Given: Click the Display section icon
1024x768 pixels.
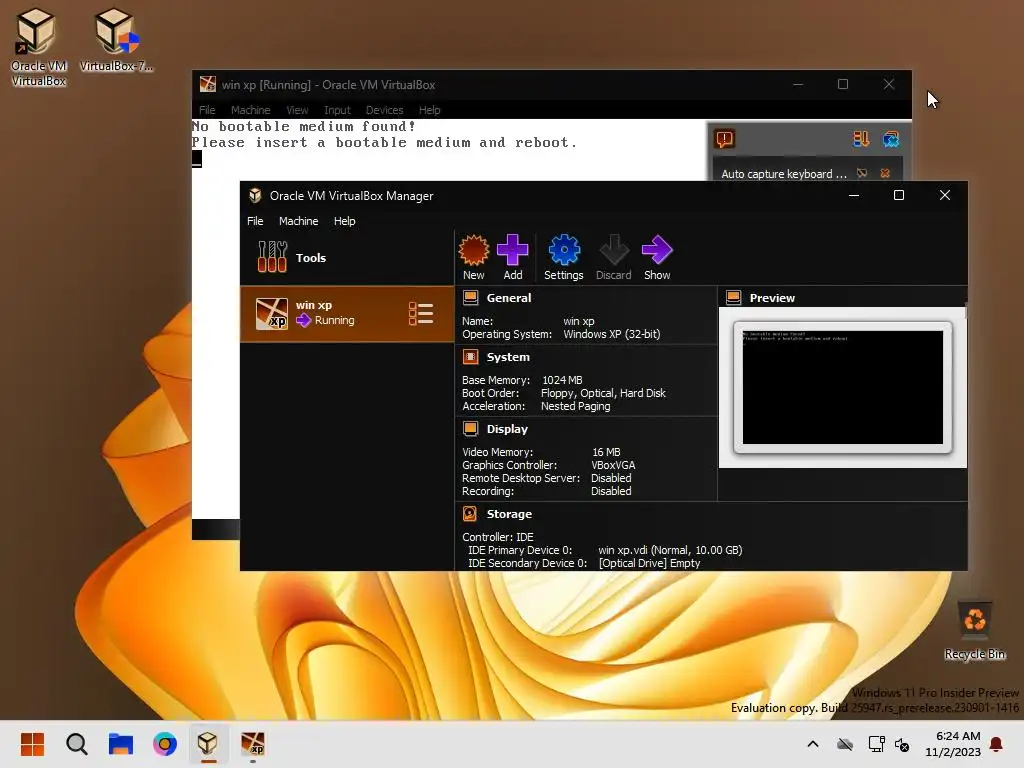Looking at the screenshot, I should point(470,428).
